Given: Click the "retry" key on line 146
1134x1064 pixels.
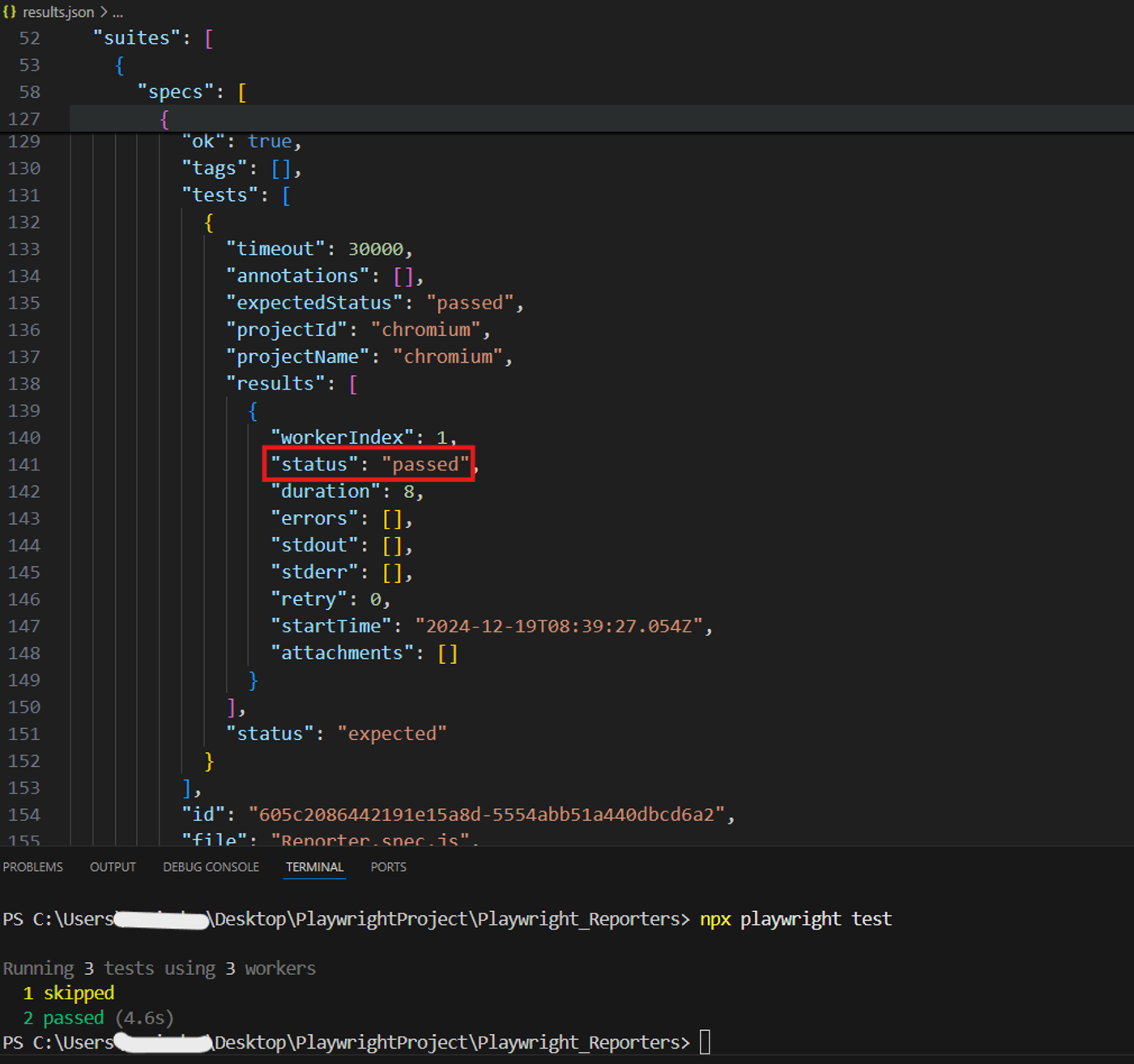Looking at the screenshot, I should 309,599.
